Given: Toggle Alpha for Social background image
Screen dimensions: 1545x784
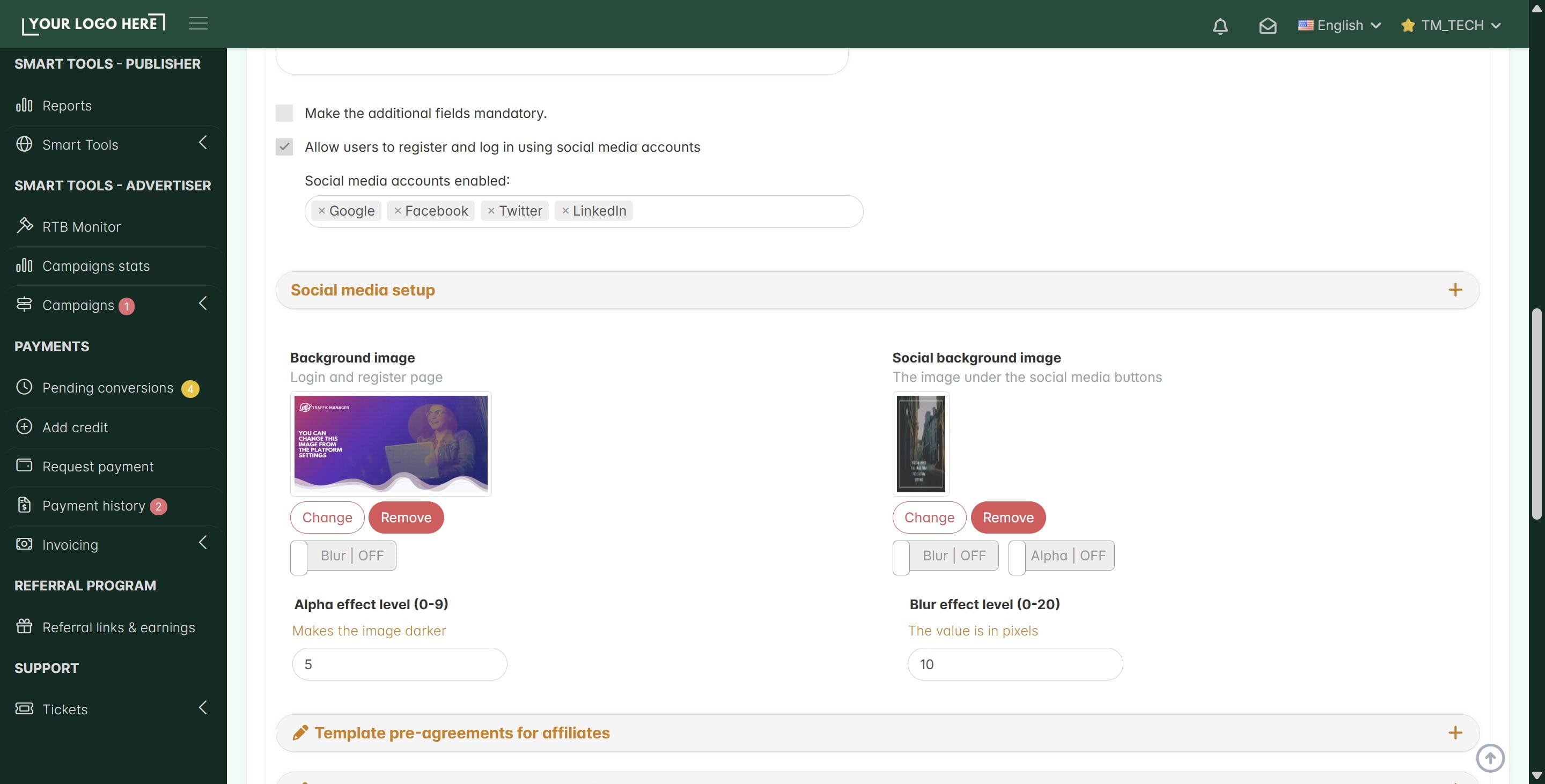Looking at the screenshot, I should point(1062,556).
